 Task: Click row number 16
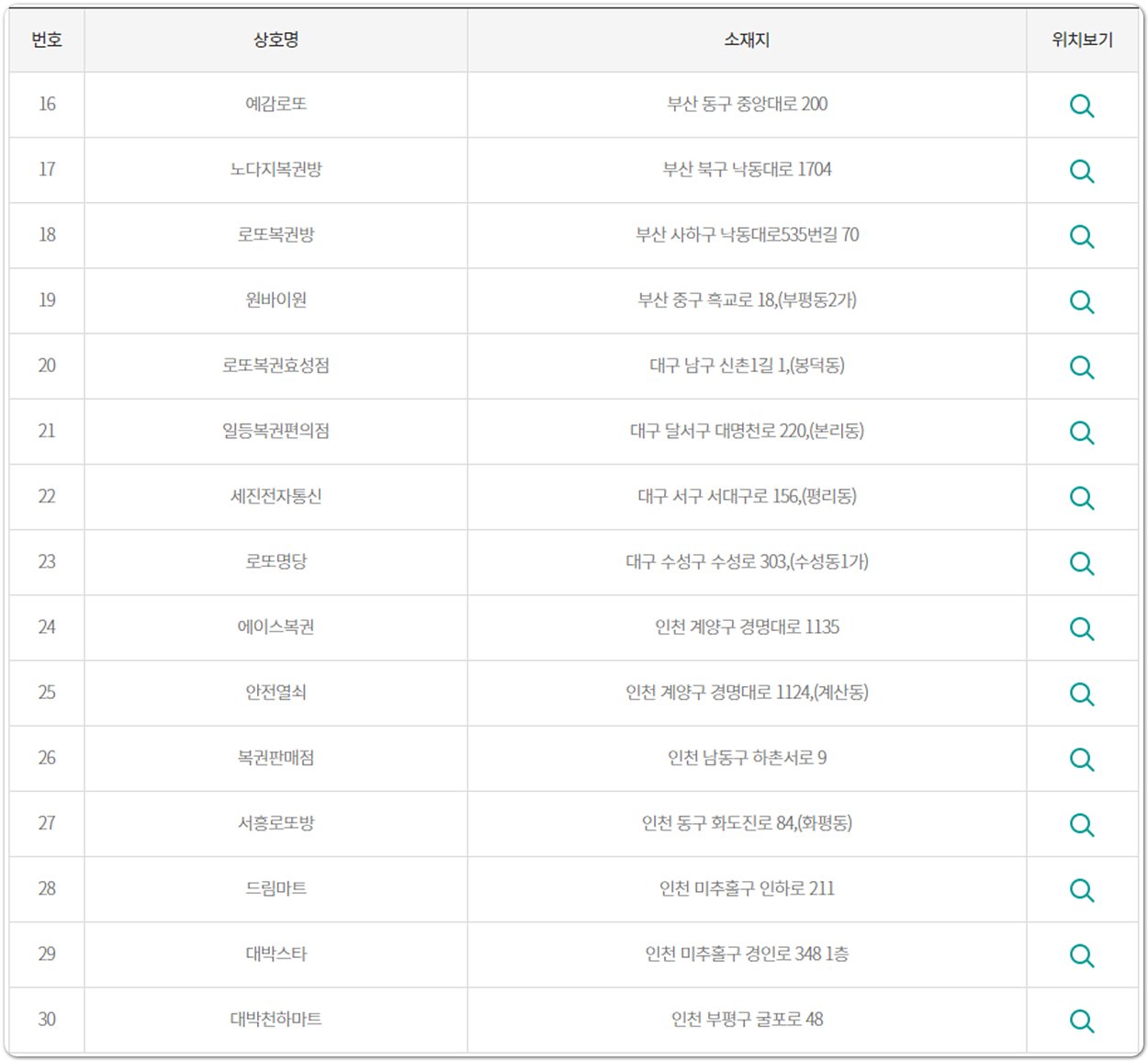tap(47, 104)
